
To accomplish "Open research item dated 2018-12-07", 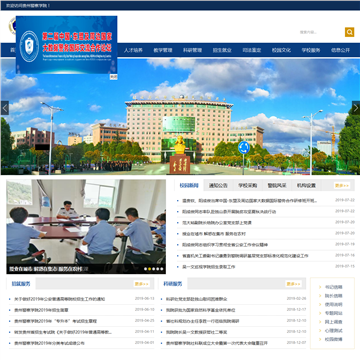I will tap(216, 343).
